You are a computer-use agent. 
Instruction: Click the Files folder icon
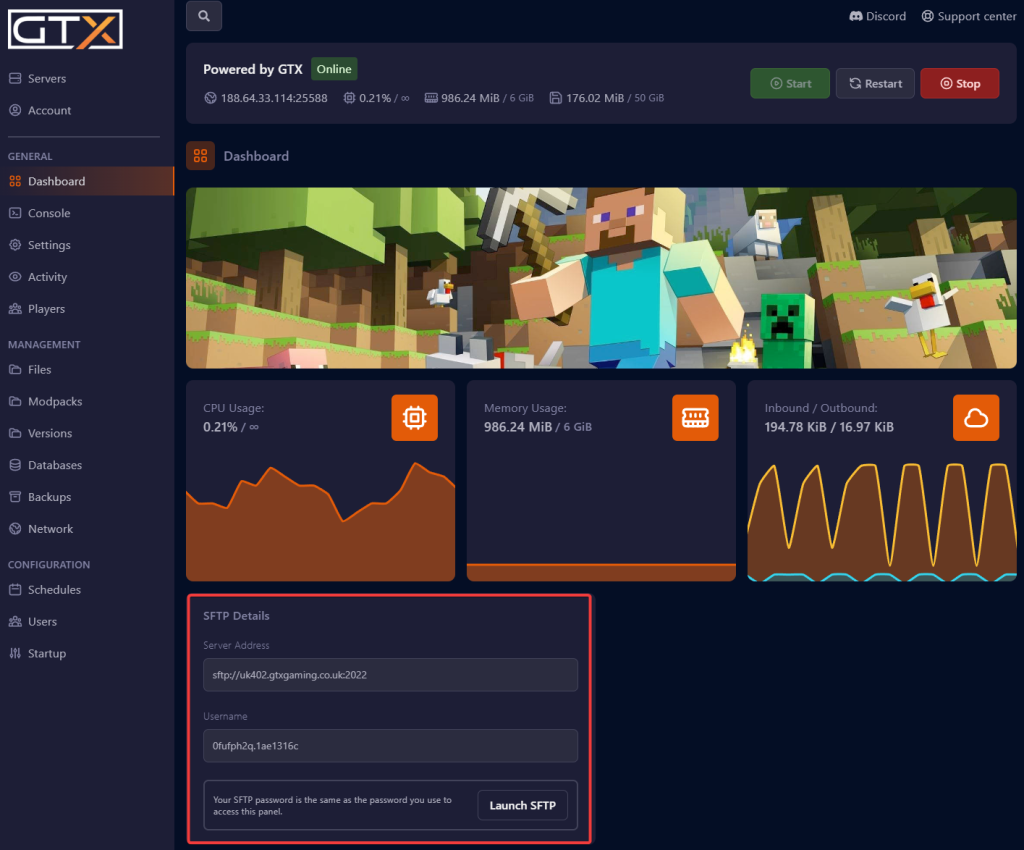point(15,370)
